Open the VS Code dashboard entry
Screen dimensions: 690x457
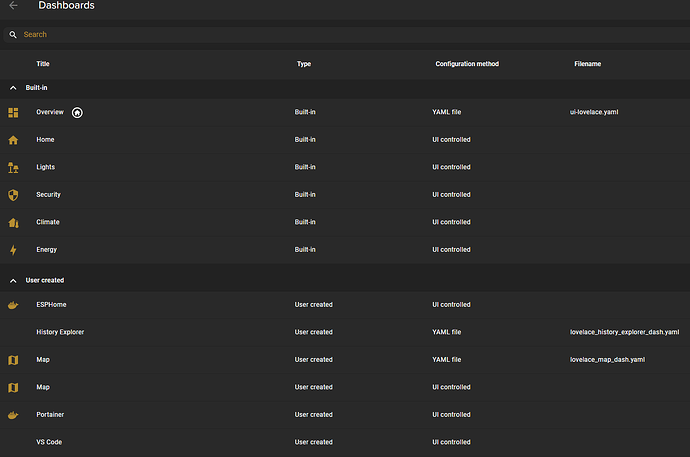[50, 442]
